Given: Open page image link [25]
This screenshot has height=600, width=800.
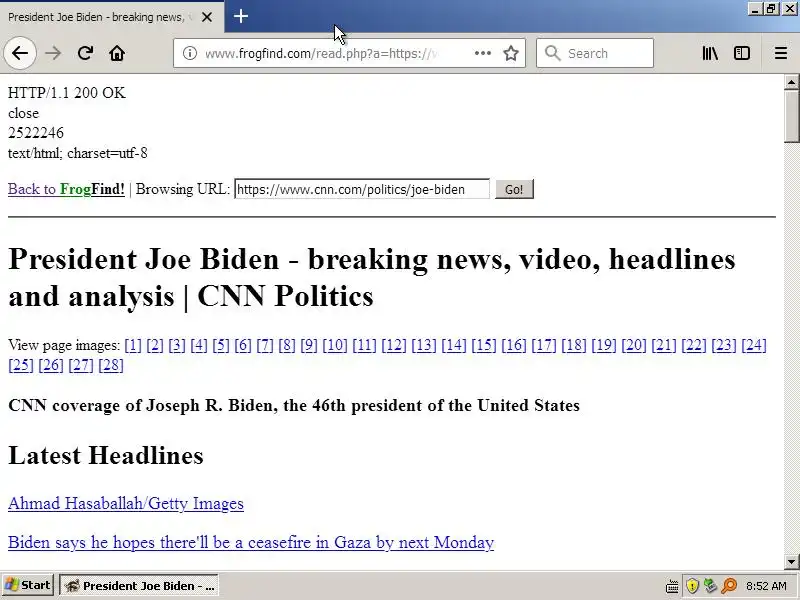Looking at the screenshot, I should pos(21,365).
